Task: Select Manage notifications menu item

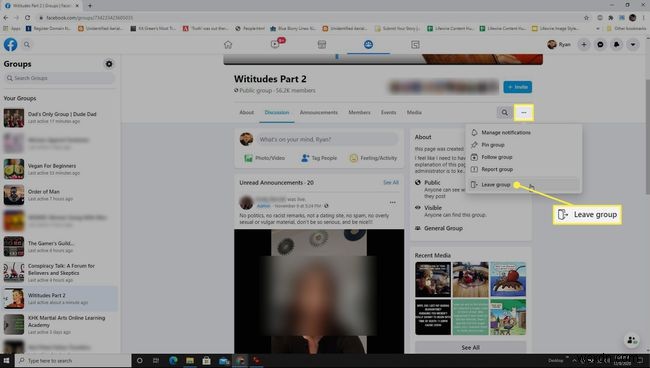Action: pyautogui.click(x=523, y=133)
